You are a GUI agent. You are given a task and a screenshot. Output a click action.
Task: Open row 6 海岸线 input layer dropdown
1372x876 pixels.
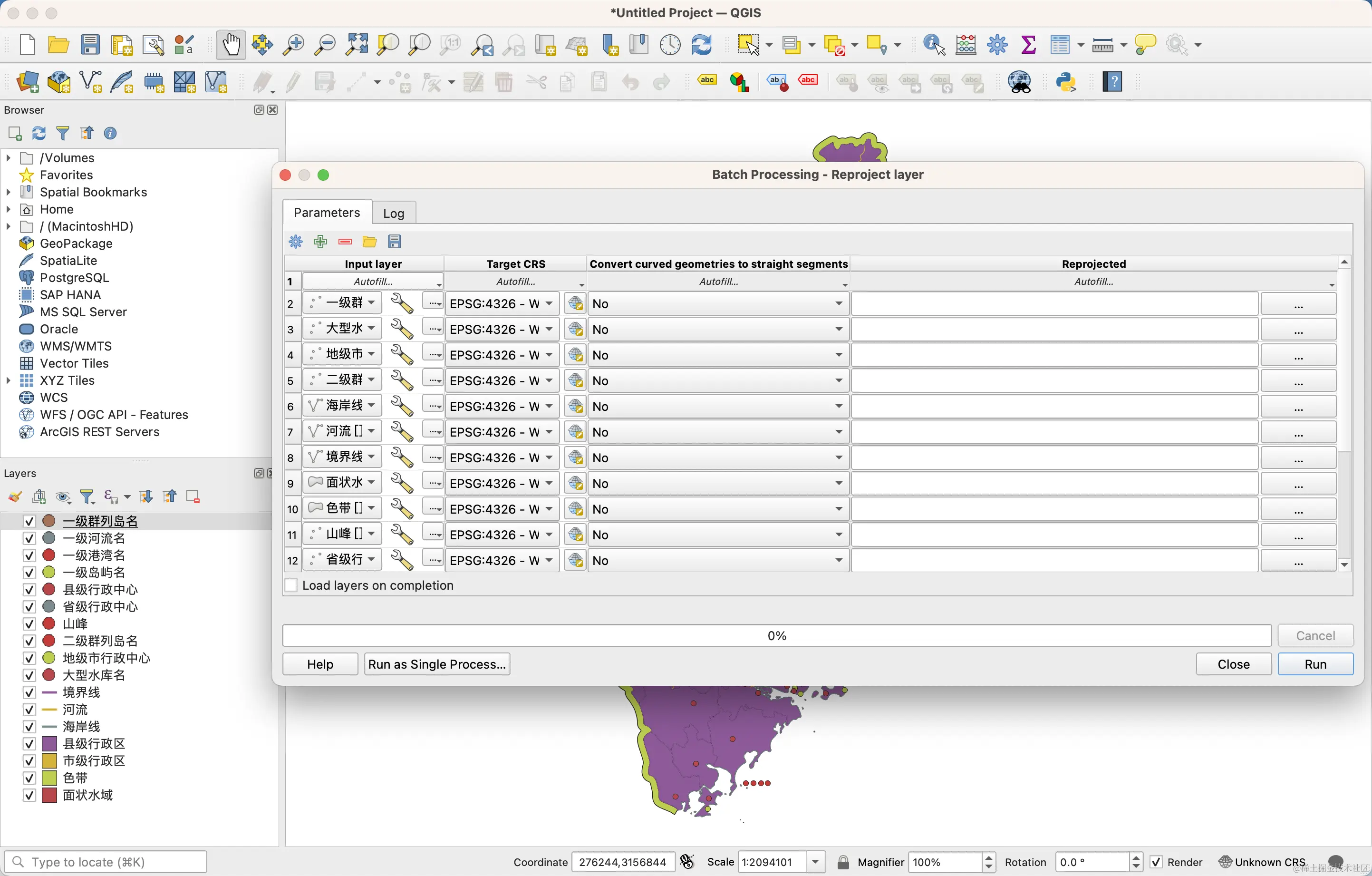[x=342, y=406]
